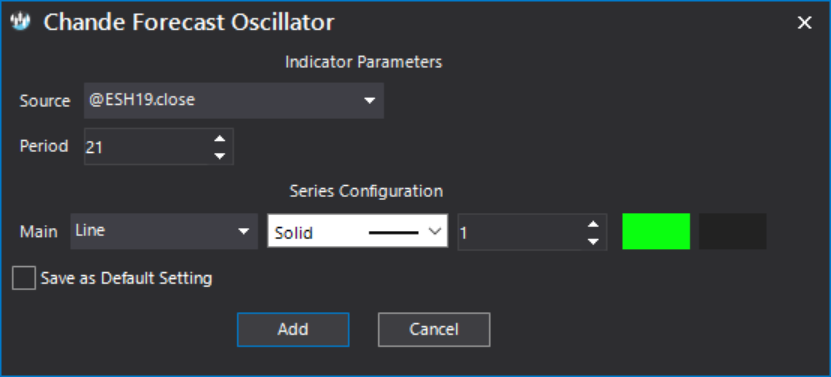The width and height of the screenshot is (831, 377).
Task: Click the chevron of the Solid style box
Action: (435, 231)
